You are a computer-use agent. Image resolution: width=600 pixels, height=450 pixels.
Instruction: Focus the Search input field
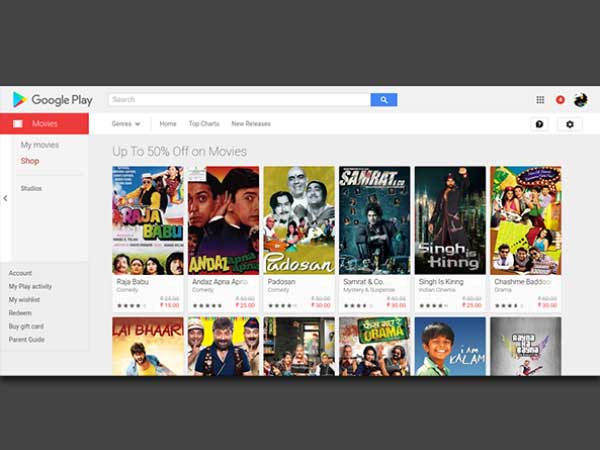[x=240, y=100]
